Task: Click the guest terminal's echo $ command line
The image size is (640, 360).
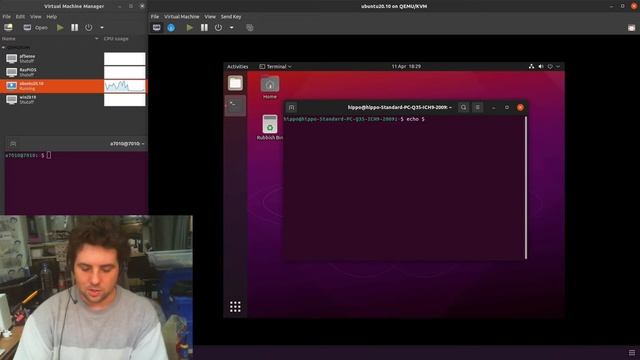Action: pyautogui.click(x=354, y=119)
